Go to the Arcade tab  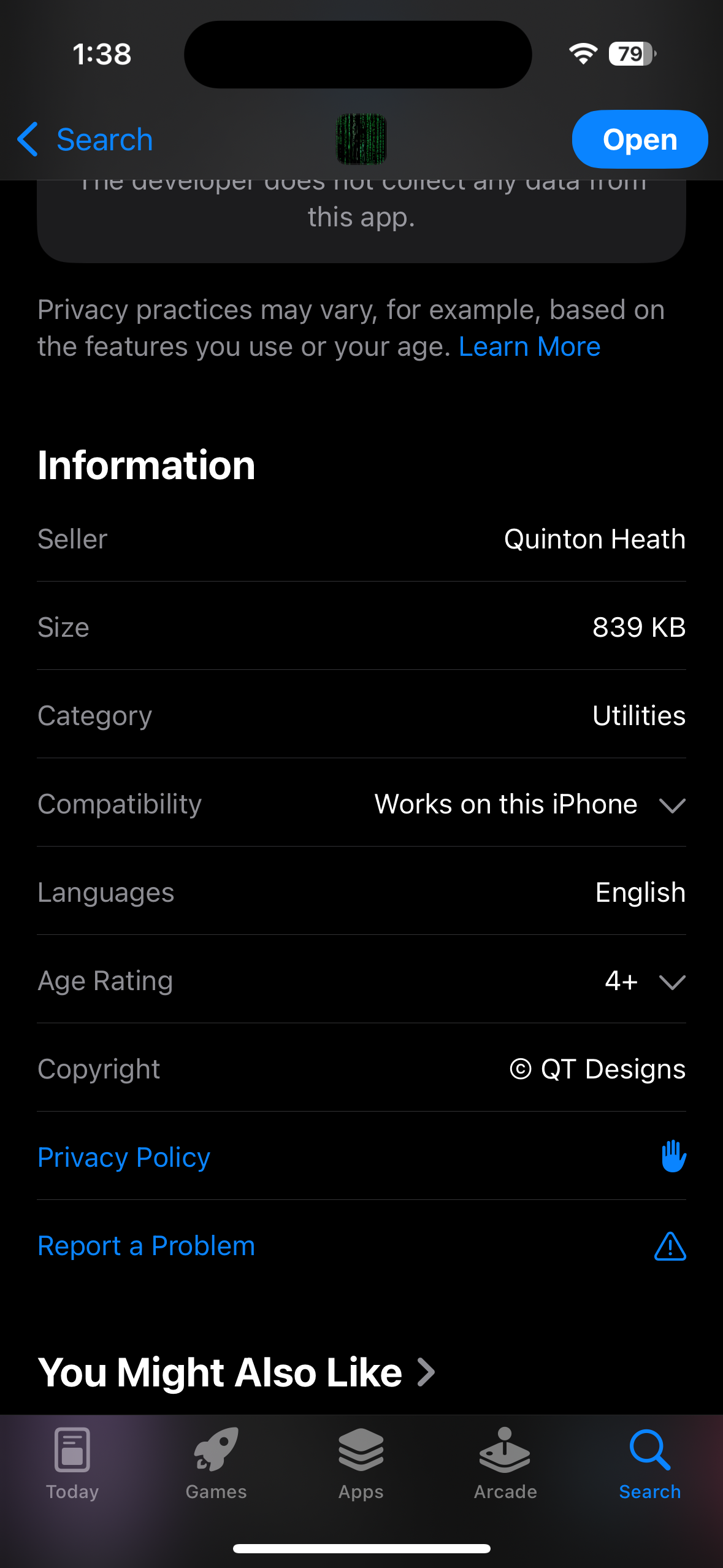coord(505,1464)
